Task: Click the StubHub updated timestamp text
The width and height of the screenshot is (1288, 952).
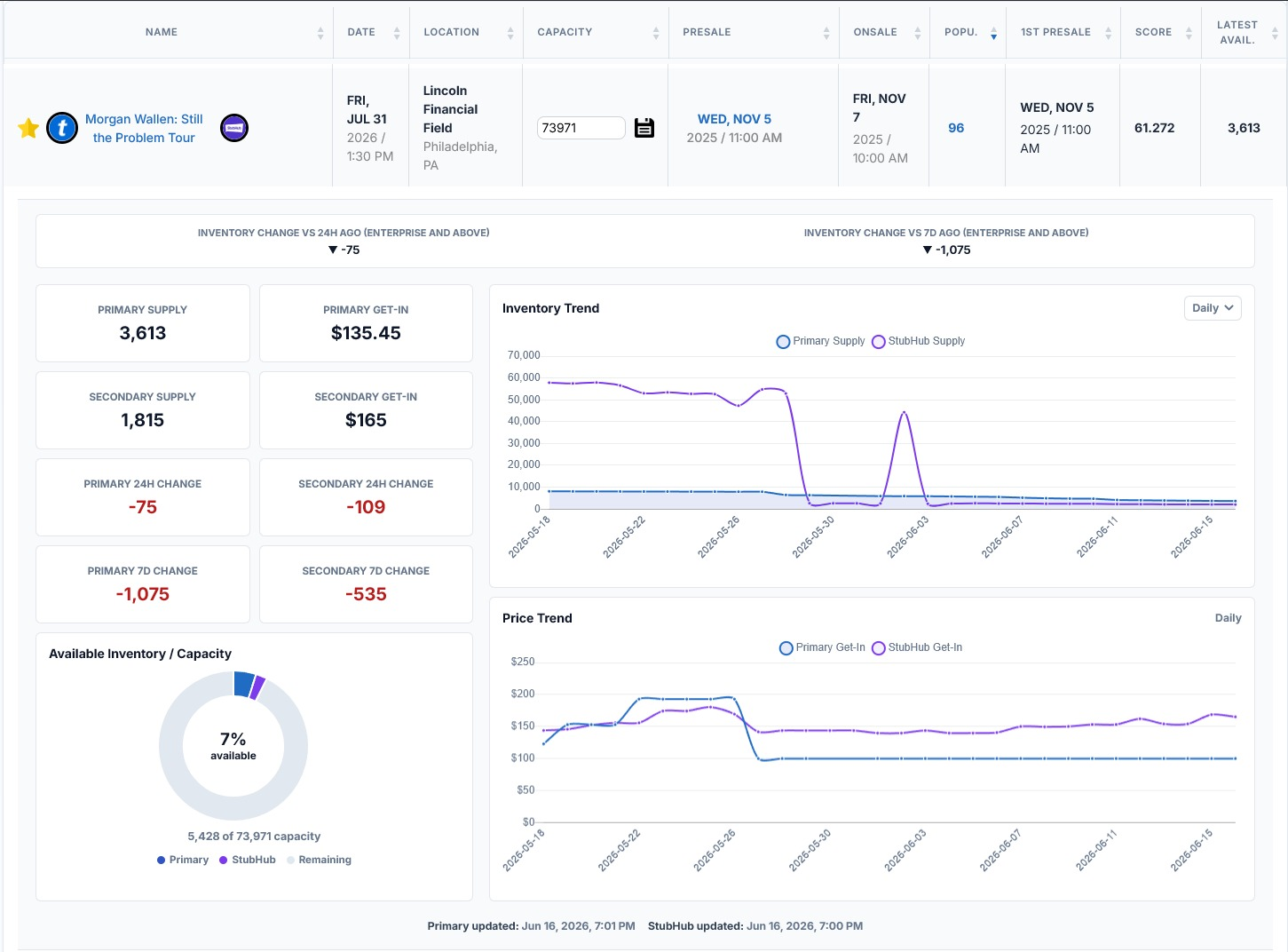Action: point(755,926)
